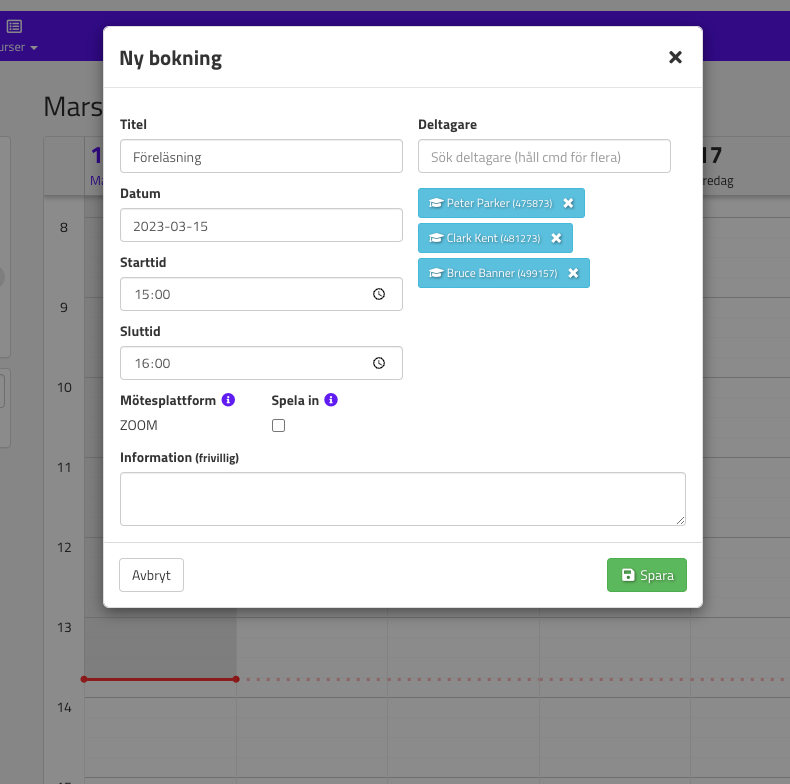The width and height of the screenshot is (790, 784).
Task: Cancel booking with Avbryt button
Action: pyautogui.click(x=151, y=575)
